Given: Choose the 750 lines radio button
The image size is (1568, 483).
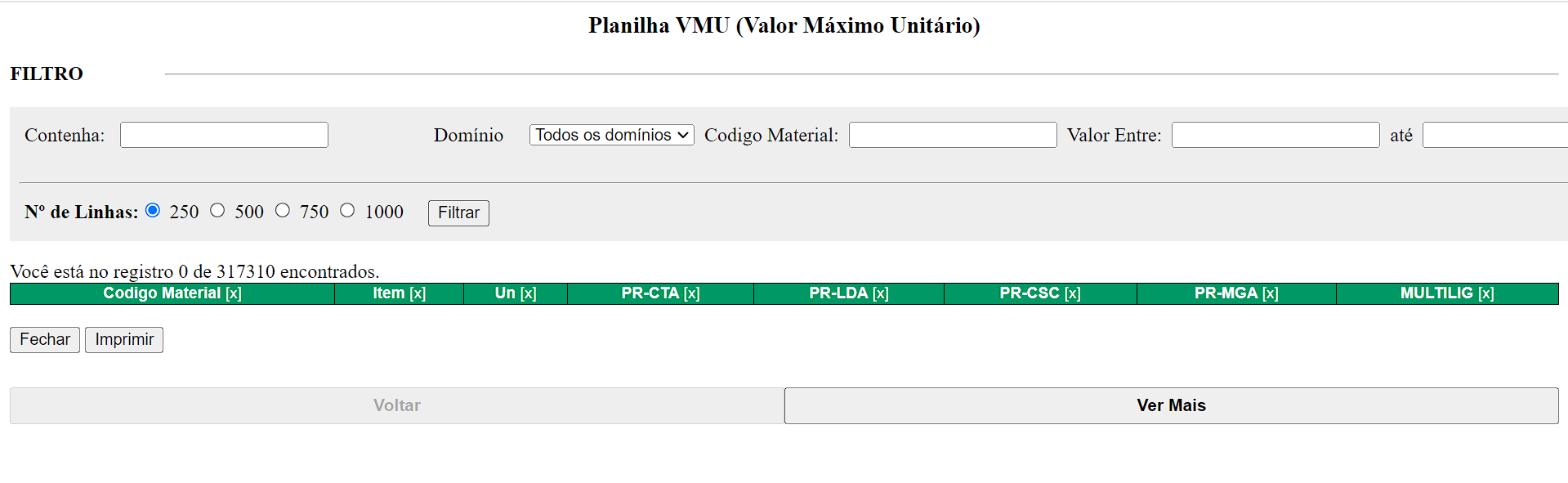Looking at the screenshot, I should coord(283,211).
